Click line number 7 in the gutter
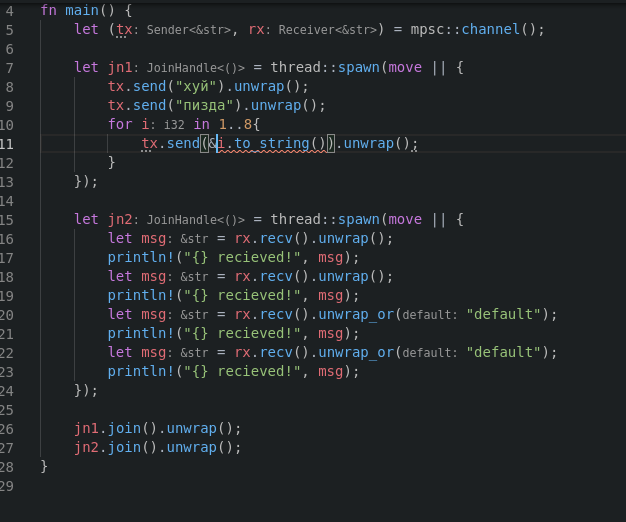The width and height of the screenshot is (626, 522). 10,68
